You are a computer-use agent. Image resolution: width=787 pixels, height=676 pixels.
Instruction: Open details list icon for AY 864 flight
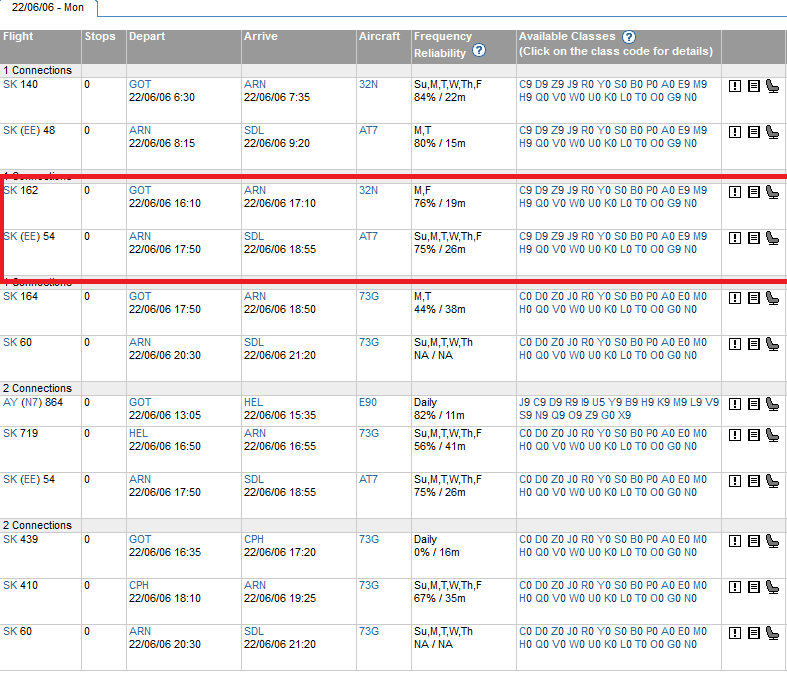[754, 404]
